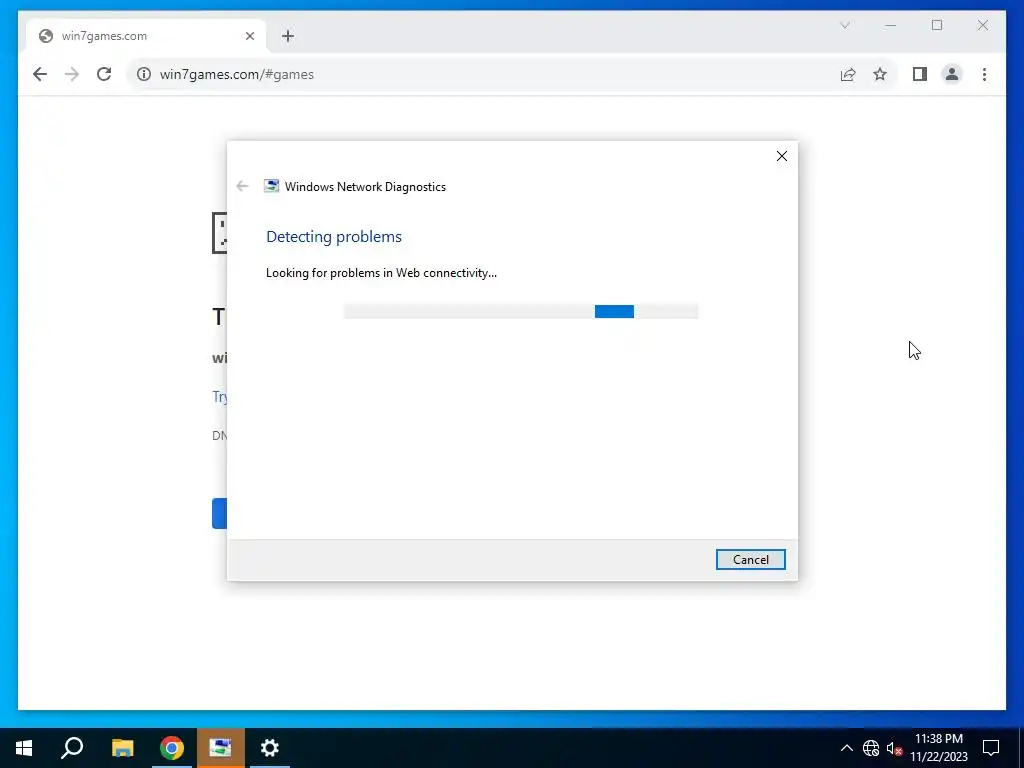
Task: Click the Windows Network Diagnostics title icon
Action: coord(271,186)
